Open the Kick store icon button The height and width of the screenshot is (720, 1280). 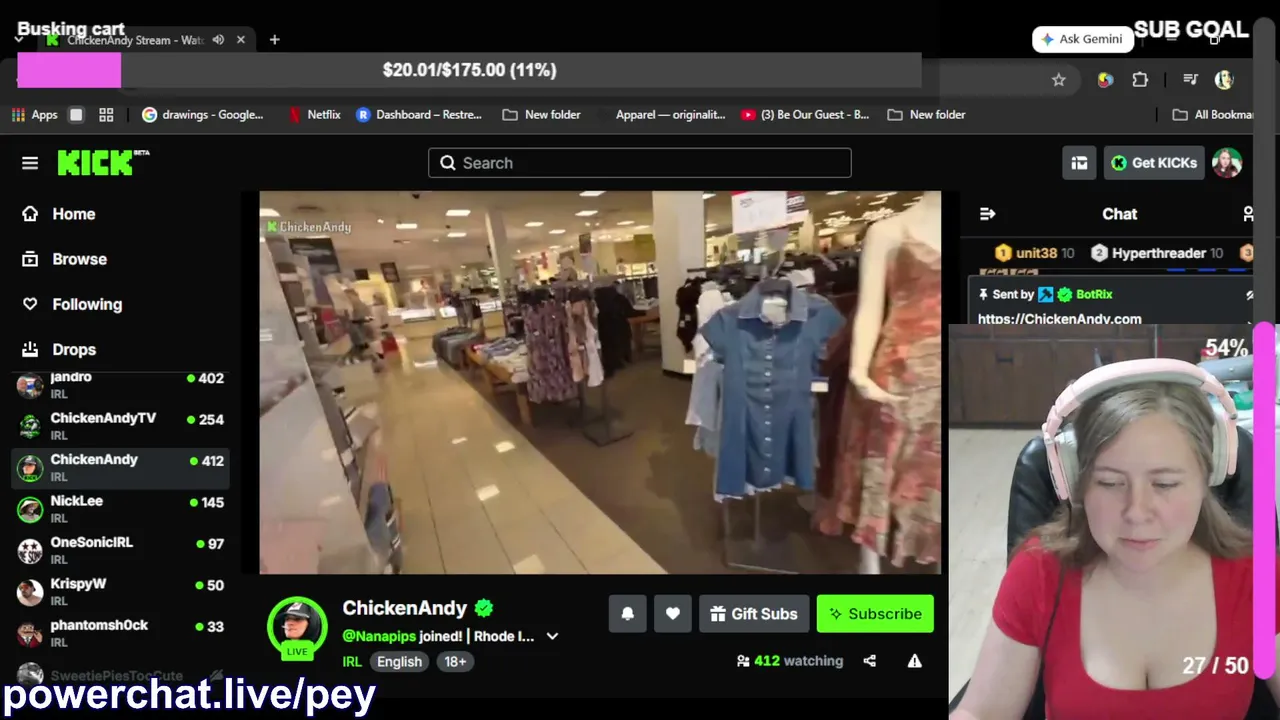pyautogui.click(x=1079, y=163)
